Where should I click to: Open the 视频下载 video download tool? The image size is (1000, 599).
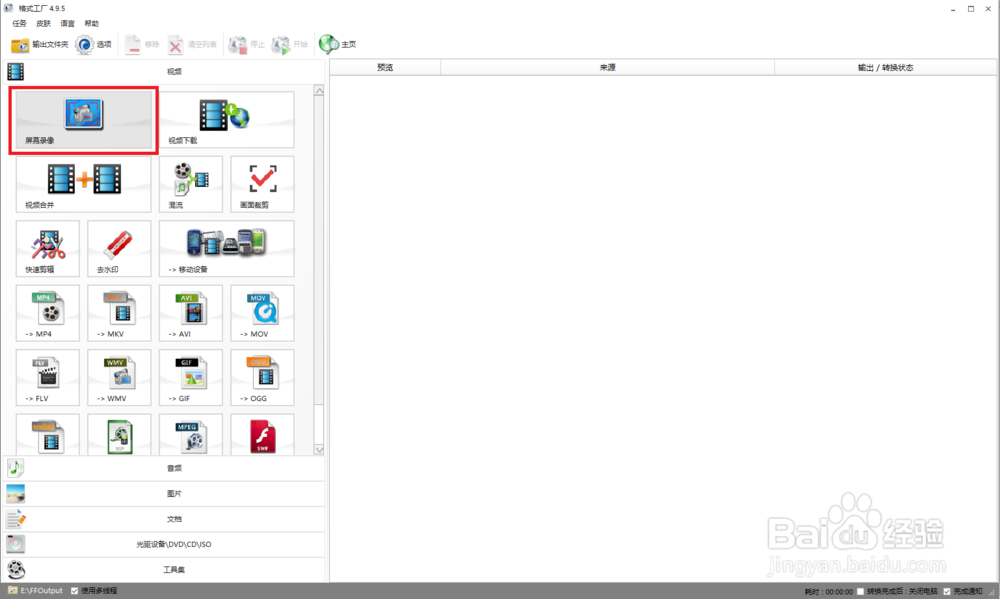226,120
